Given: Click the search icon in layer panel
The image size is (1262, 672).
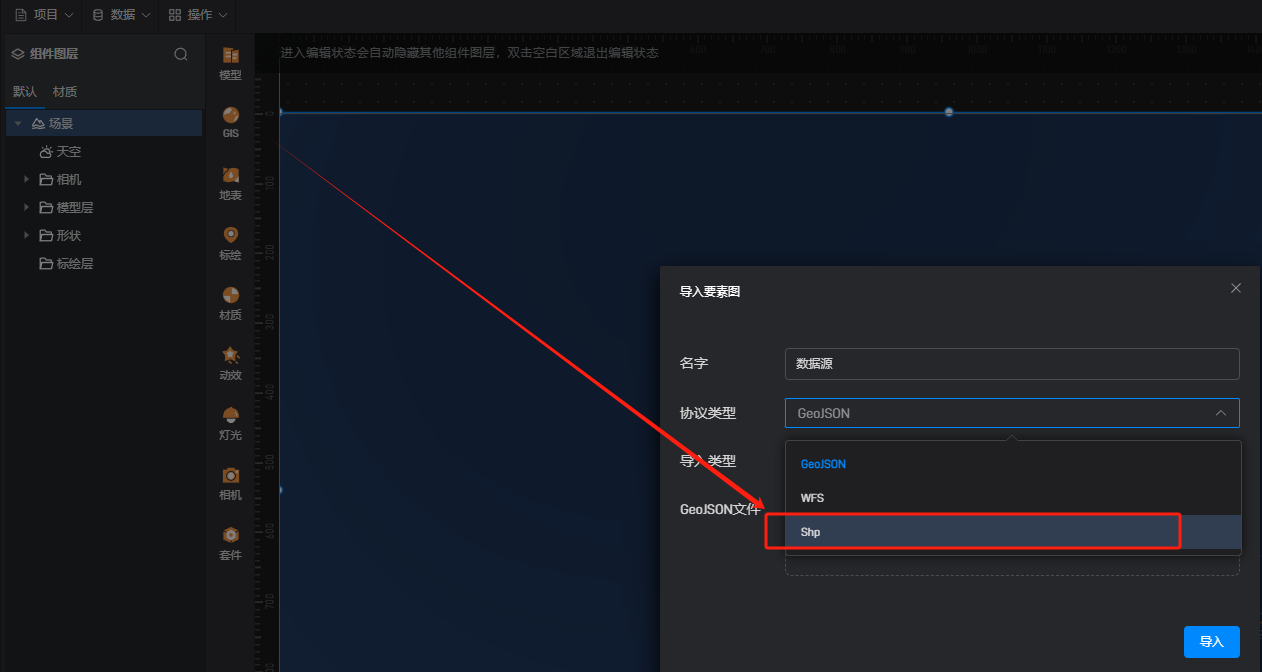Looking at the screenshot, I should tap(181, 54).
